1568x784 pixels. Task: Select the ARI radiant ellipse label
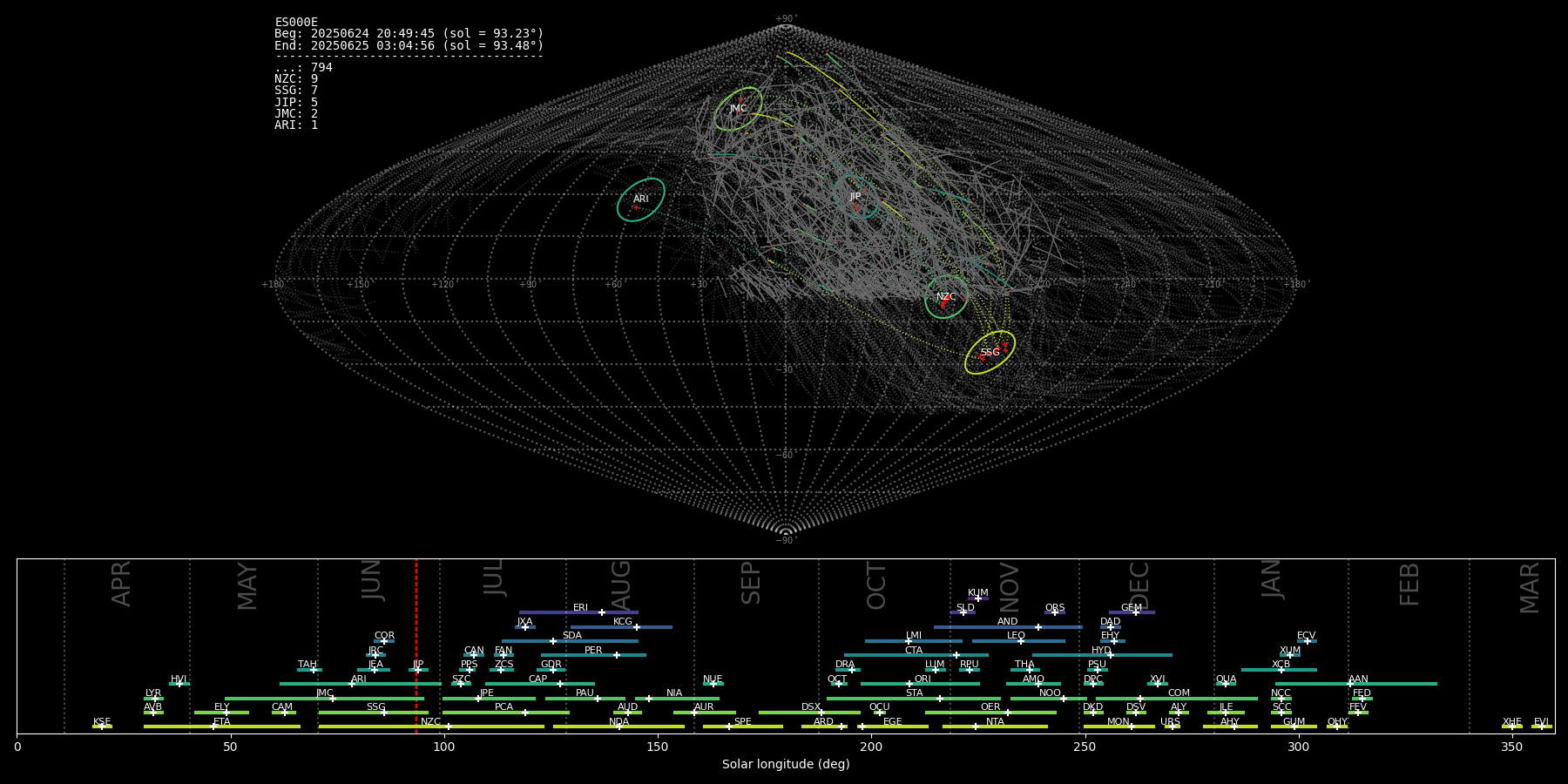641,199
